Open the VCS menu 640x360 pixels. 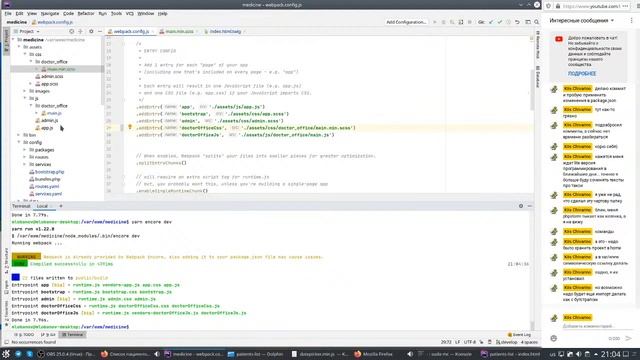tap(129, 13)
